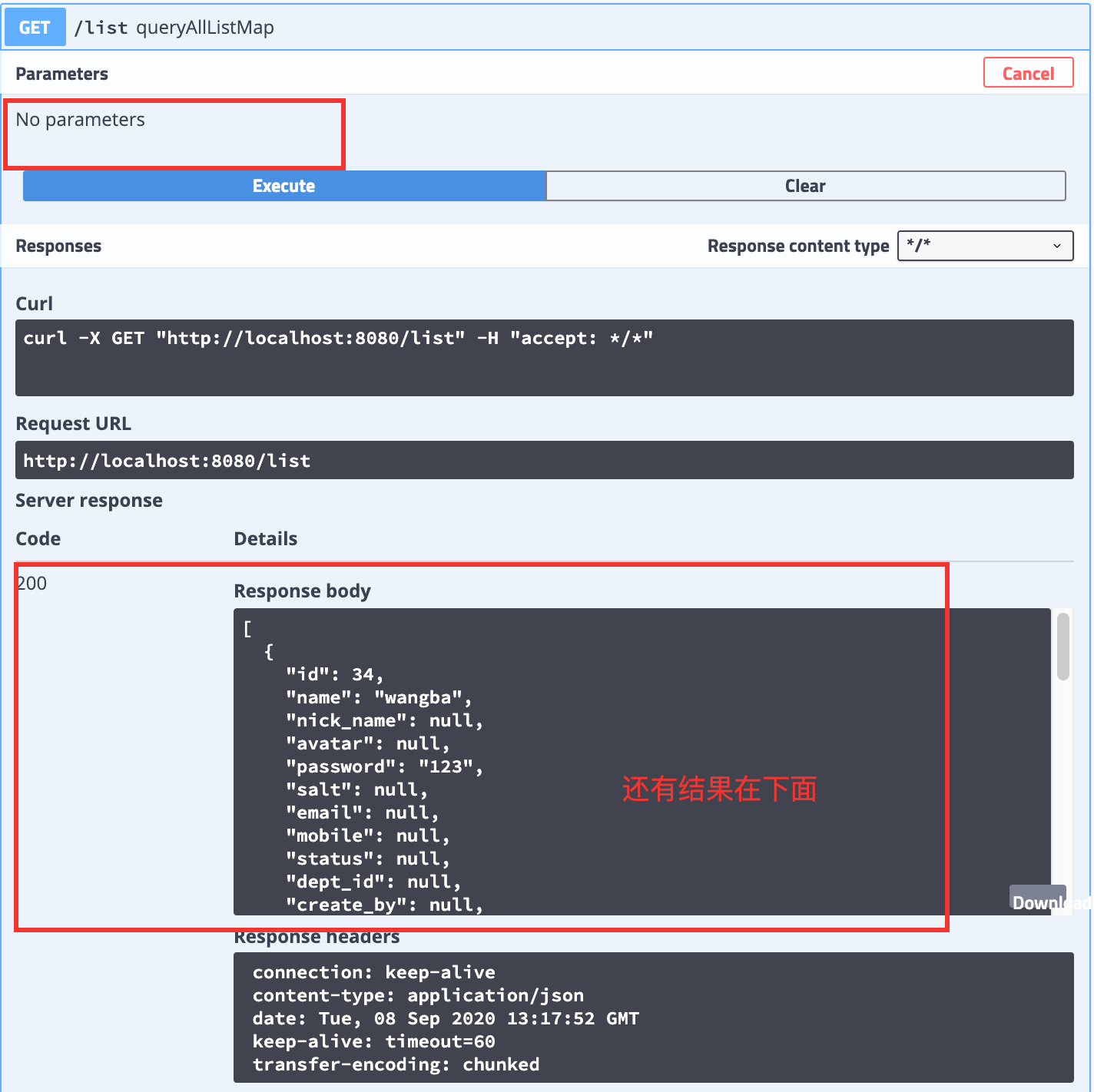Click the "id": 34 line in response

click(x=334, y=674)
